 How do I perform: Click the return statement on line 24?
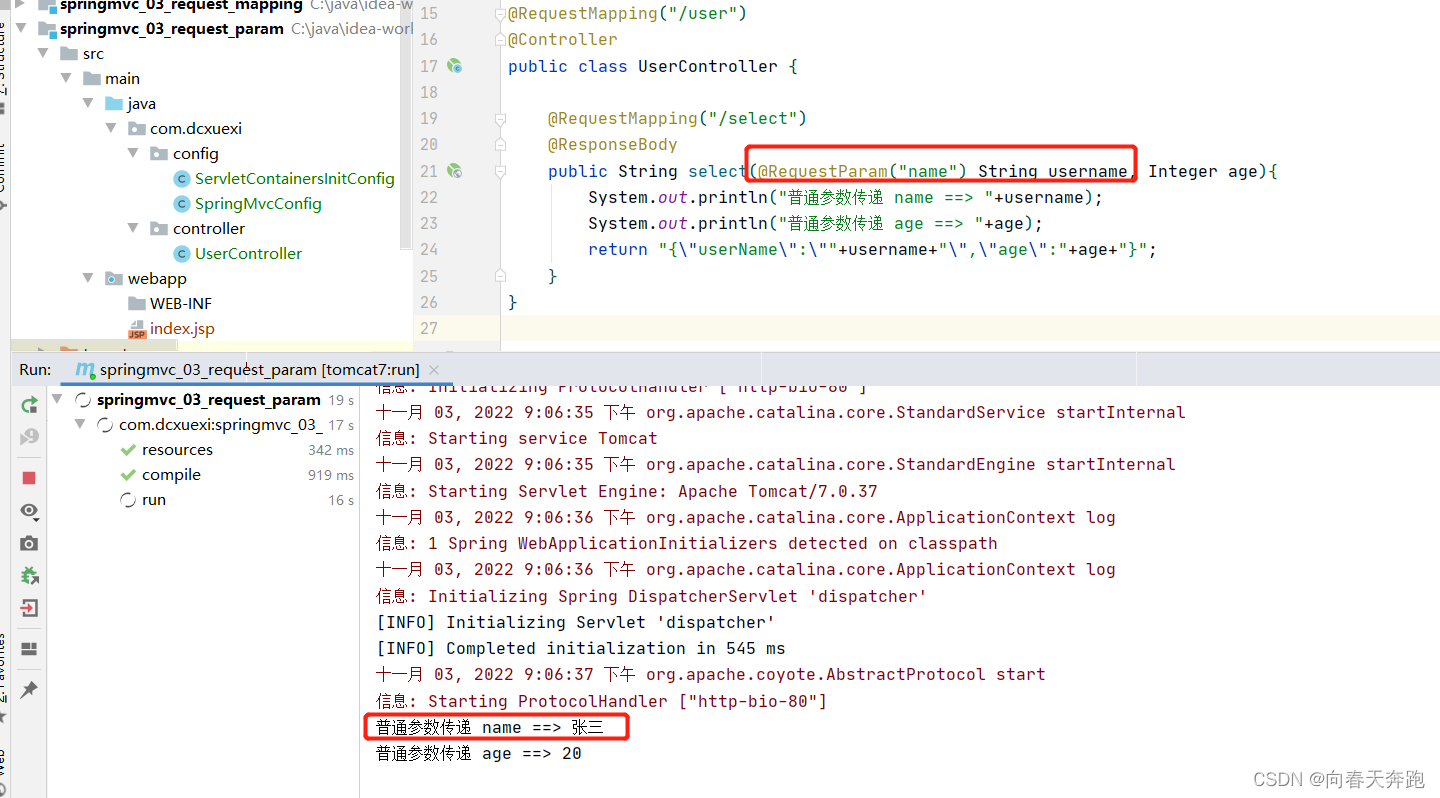tap(872, 250)
